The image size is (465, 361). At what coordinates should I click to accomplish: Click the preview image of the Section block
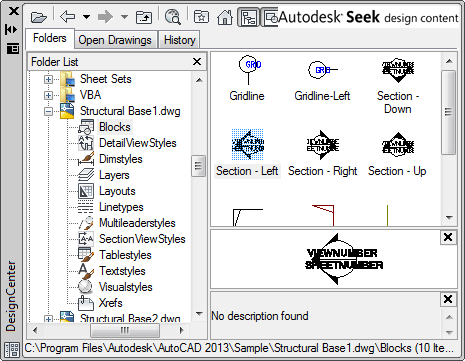344,259
